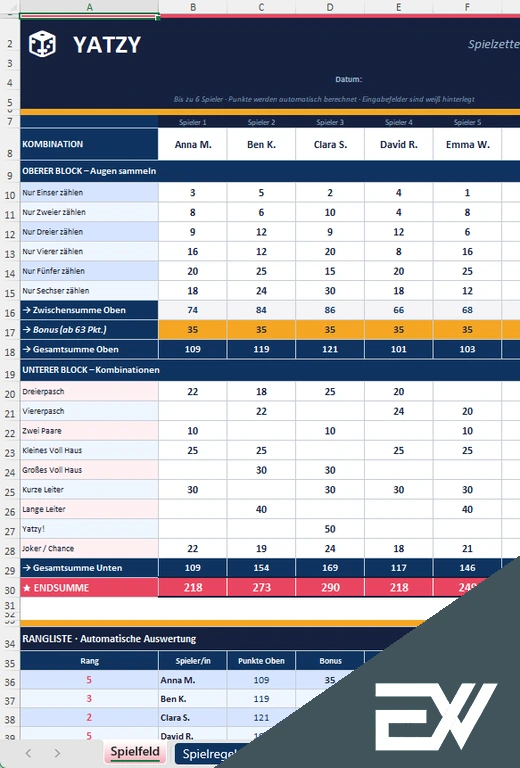
Task: Select player name cell Clara S.
Action: point(330,144)
